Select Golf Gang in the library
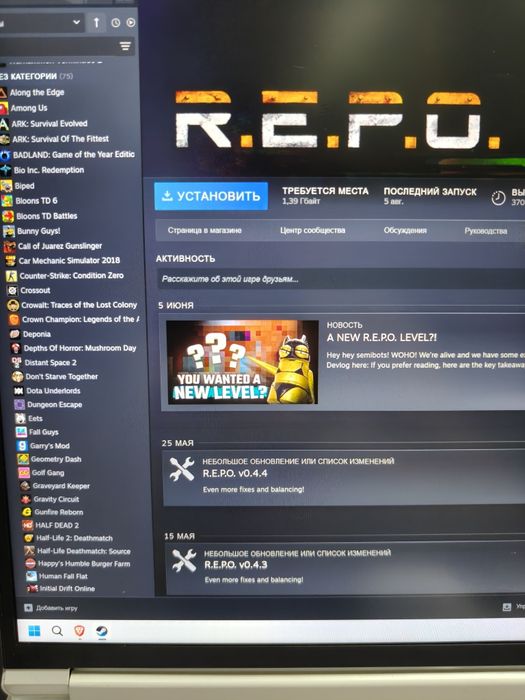The height and width of the screenshot is (700, 525). tap(47, 473)
